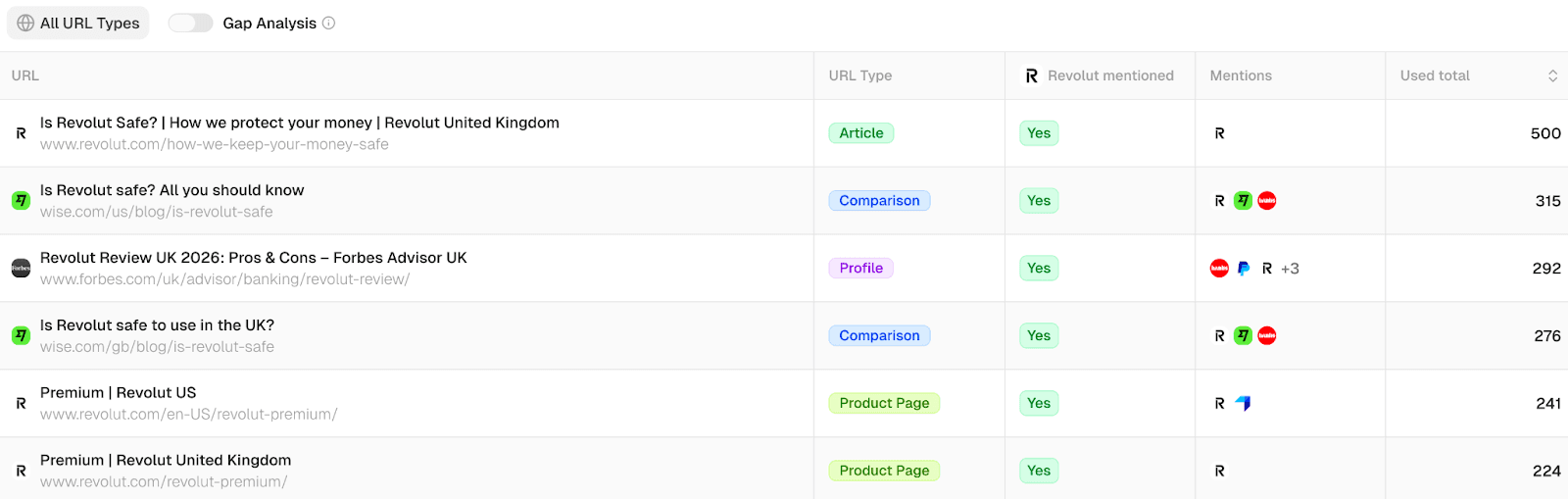Click the Revolut favicon beside 'Is Revolut Safe? | How we protect'
1568x499 pixels.
21,133
